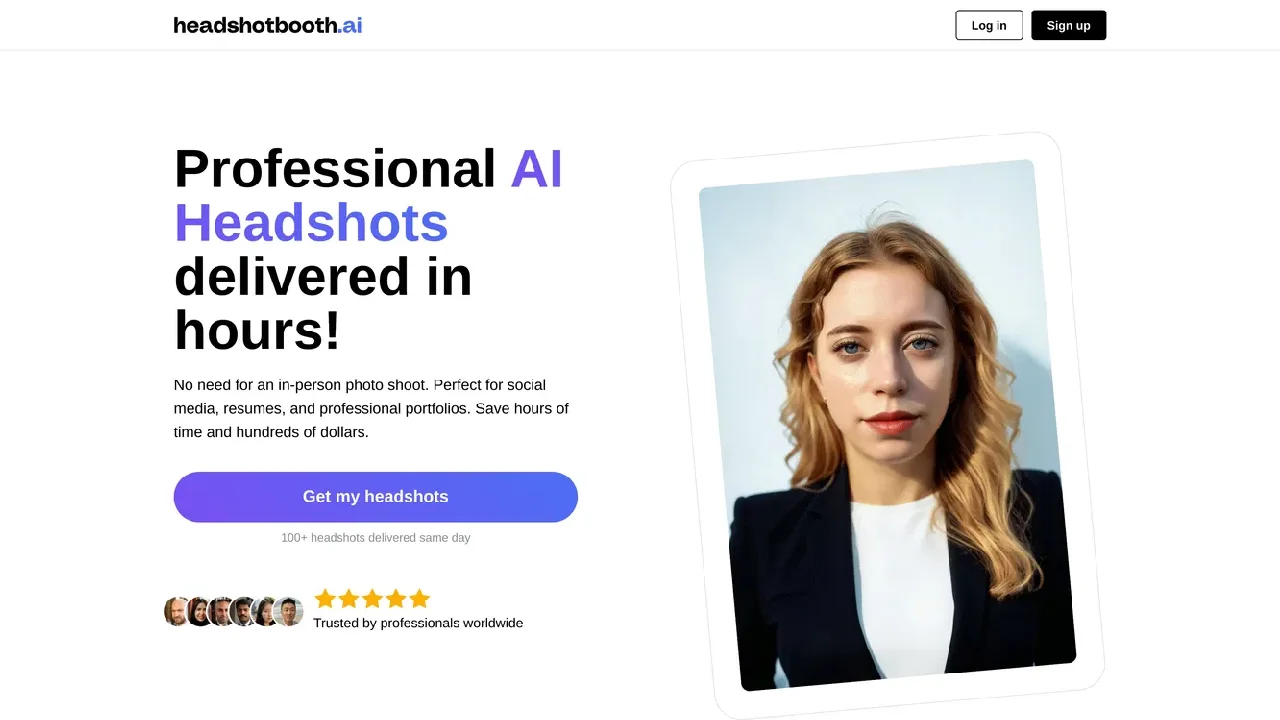The width and height of the screenshot is (1280, 720).
Task: Click the fourth rating star
Action: point(396,599)
